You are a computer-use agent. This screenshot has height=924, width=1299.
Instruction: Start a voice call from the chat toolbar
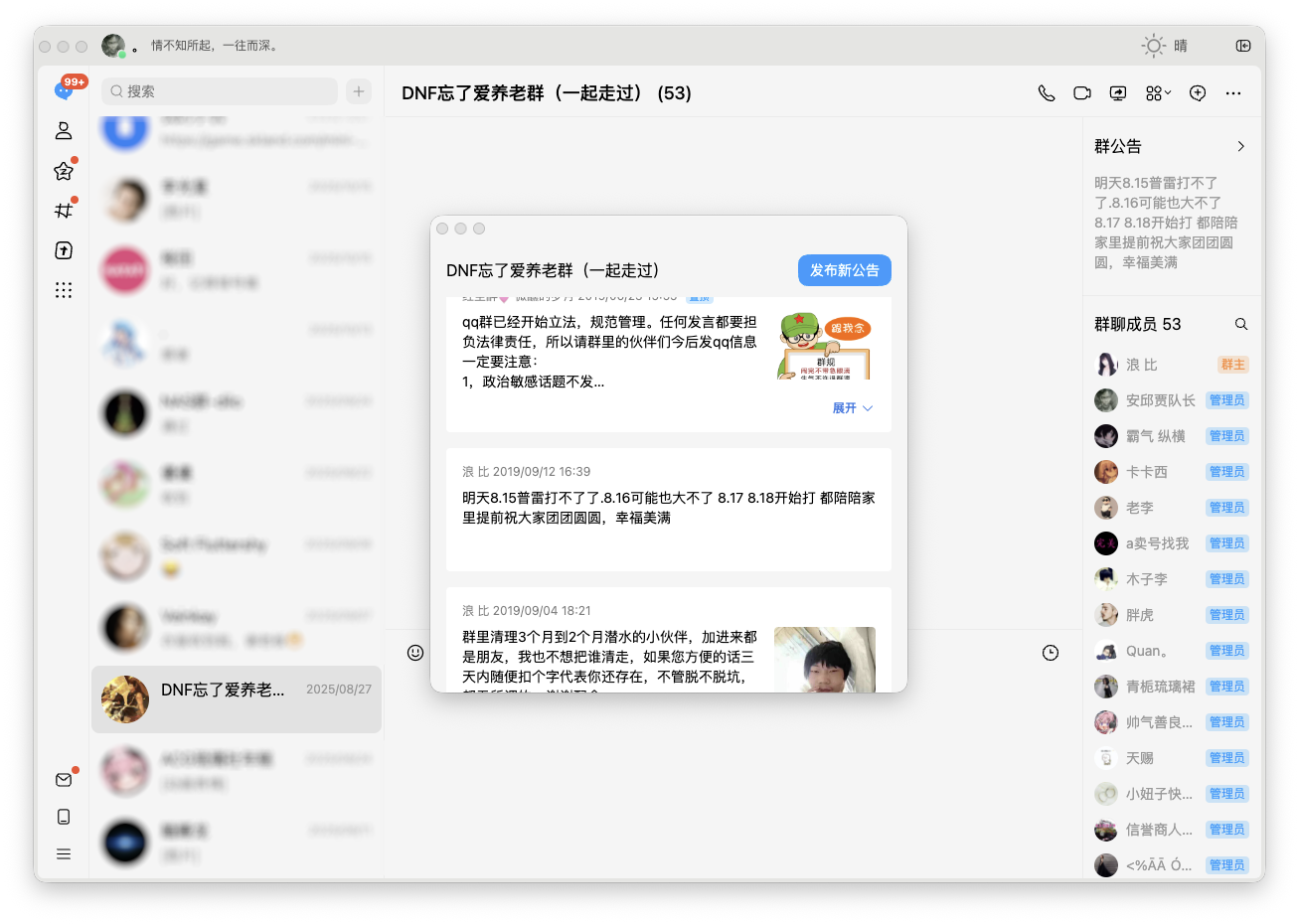tap(1046, 92)
